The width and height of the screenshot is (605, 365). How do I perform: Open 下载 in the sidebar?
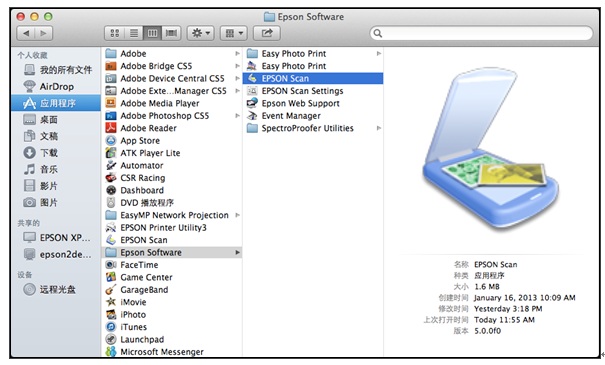tap(56, 153)
